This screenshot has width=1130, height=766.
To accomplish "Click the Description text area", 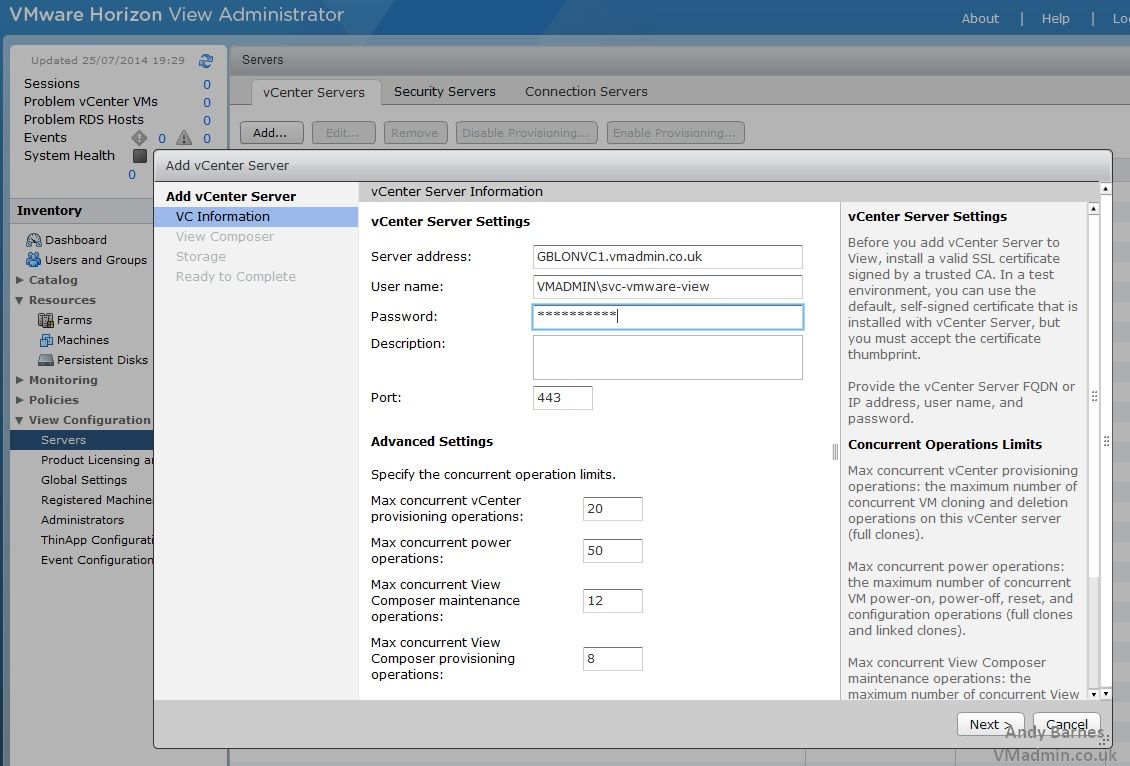I will tap(667, 357).
